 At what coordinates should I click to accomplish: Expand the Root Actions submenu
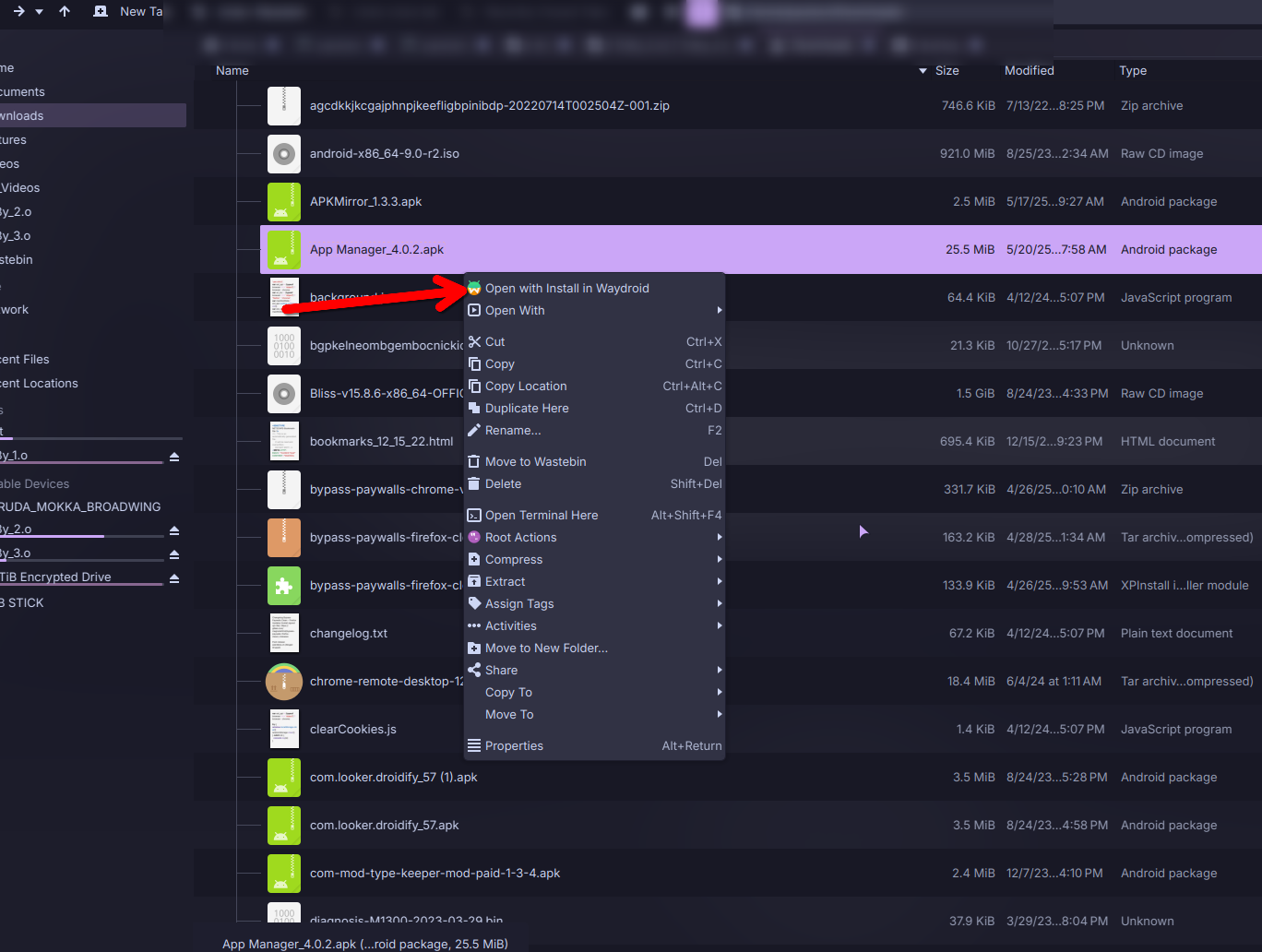coord(594,537)
